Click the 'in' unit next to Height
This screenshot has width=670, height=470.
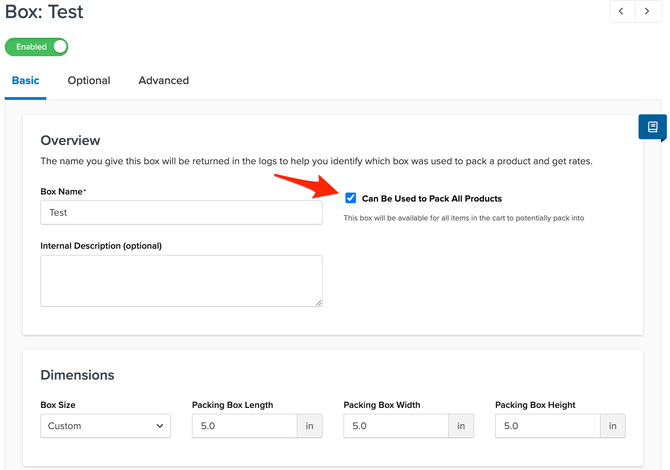coord(613,426)
